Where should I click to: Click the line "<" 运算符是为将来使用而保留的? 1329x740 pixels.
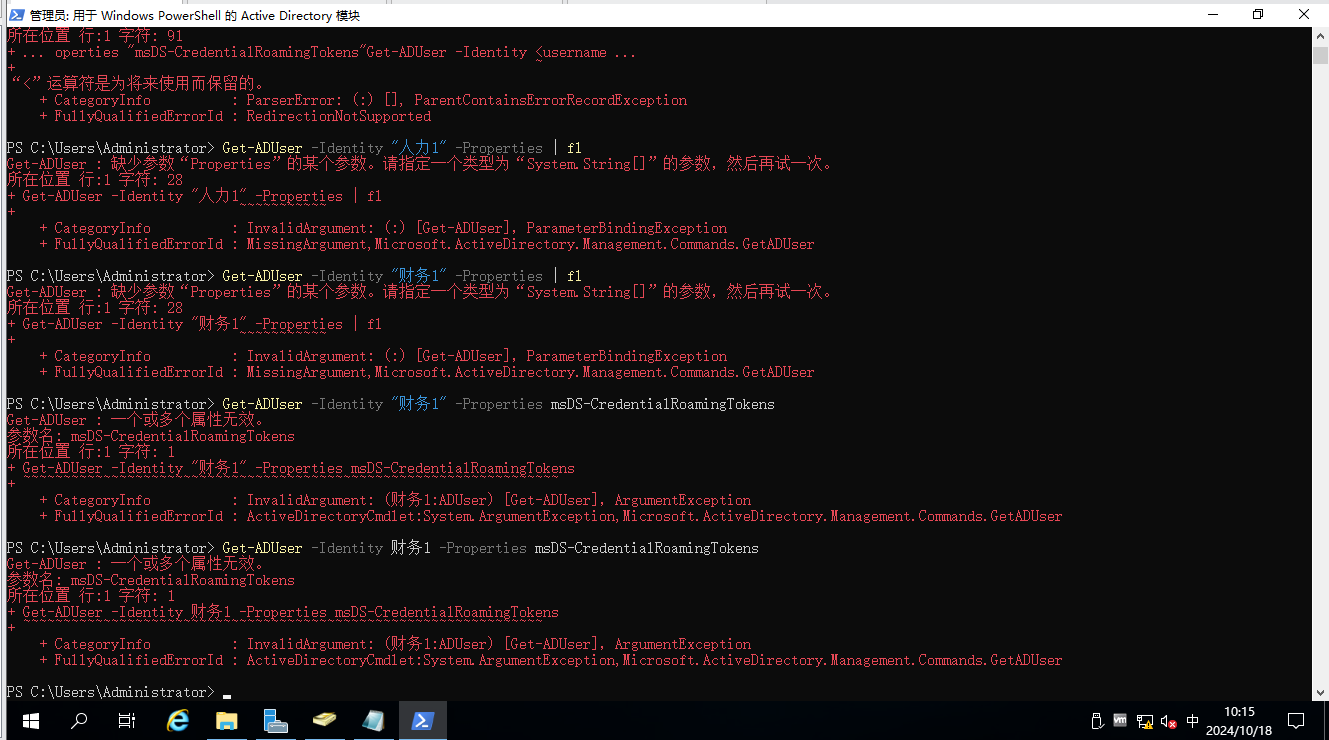137,83
